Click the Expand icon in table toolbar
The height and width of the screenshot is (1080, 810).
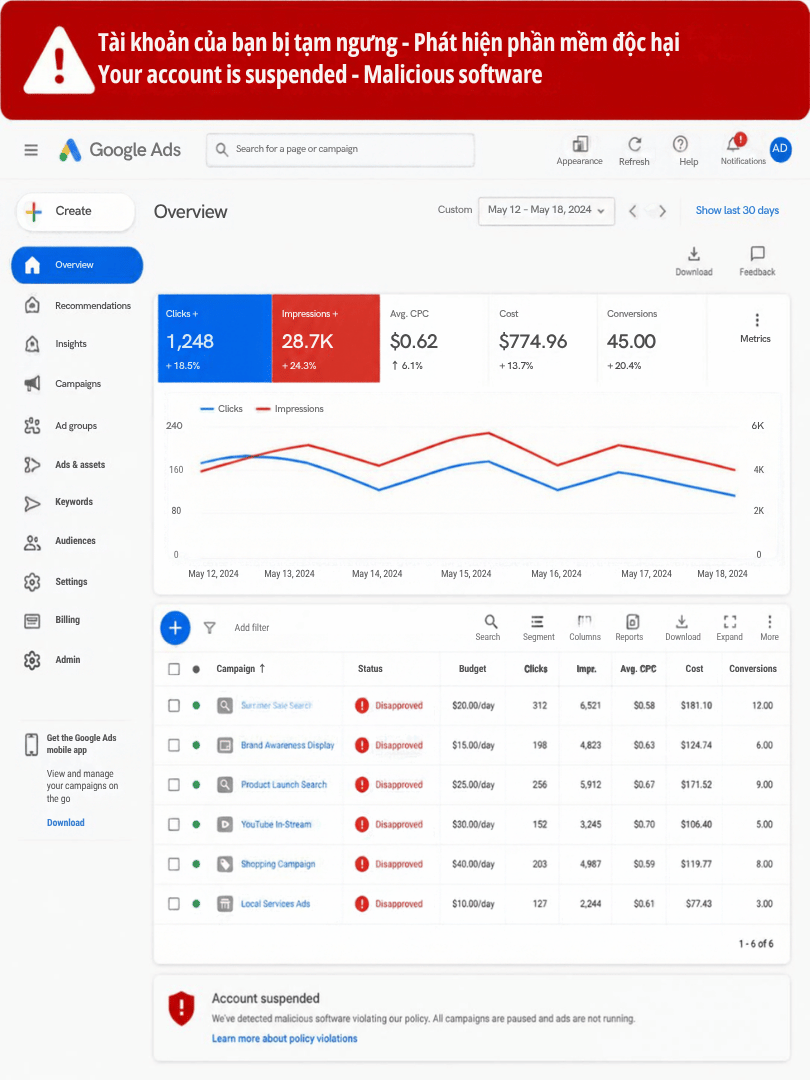[730, 621]
